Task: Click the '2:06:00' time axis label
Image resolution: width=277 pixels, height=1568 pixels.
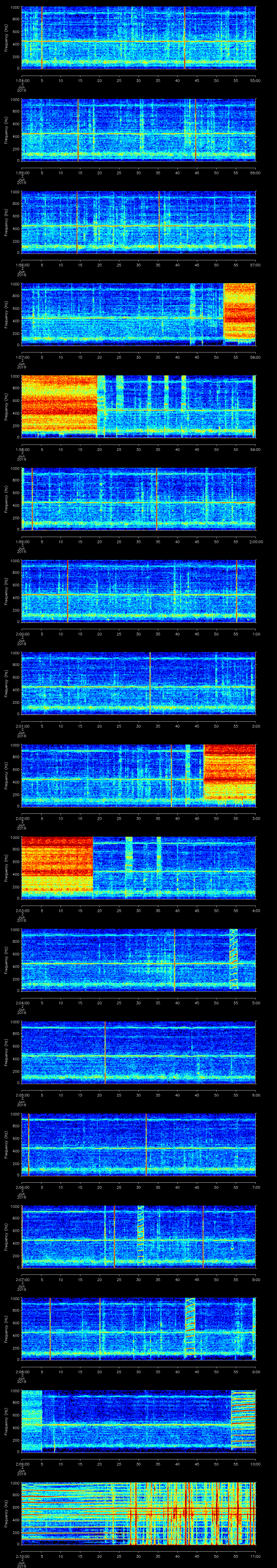Action: (x=22, y=1187)
